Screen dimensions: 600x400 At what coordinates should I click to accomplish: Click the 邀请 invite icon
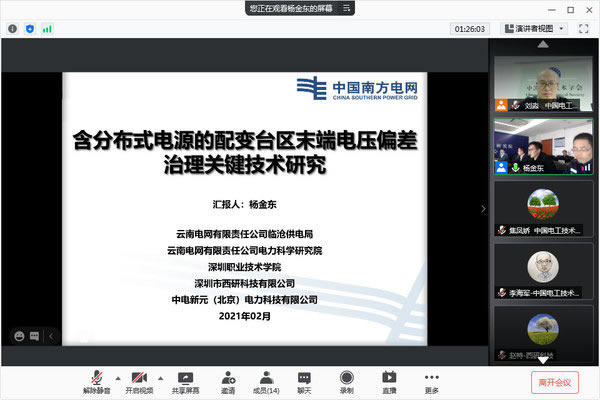click(x=228, y=380)
